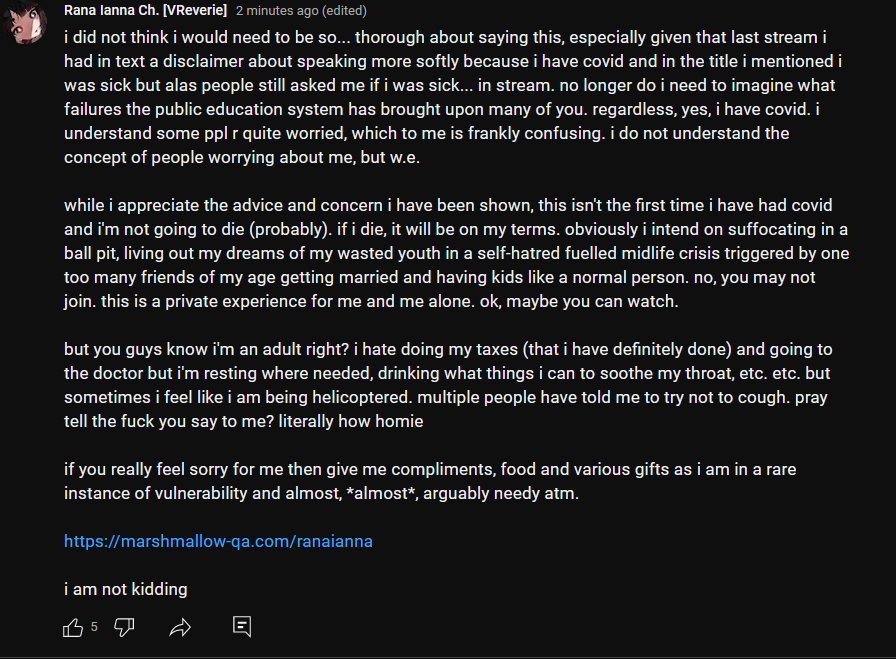Click the line starting 'concept of people worrying'

(242, 157)
